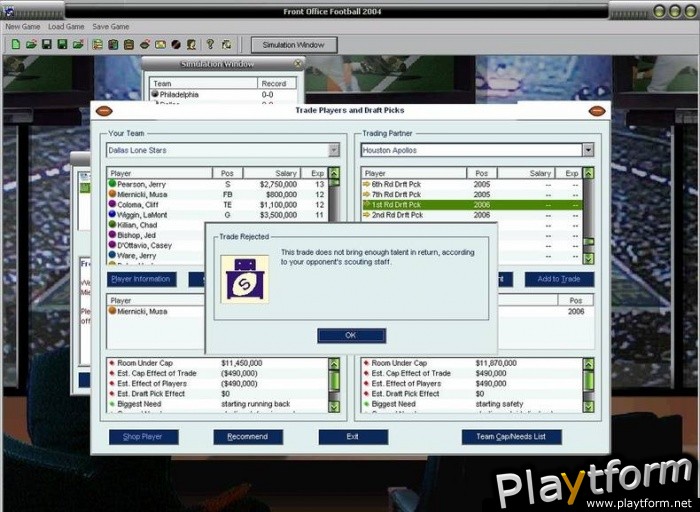Click scrollbar thumb of Your Team cap list
Viewport: 700px width, 512px height.
pos(334,381)
